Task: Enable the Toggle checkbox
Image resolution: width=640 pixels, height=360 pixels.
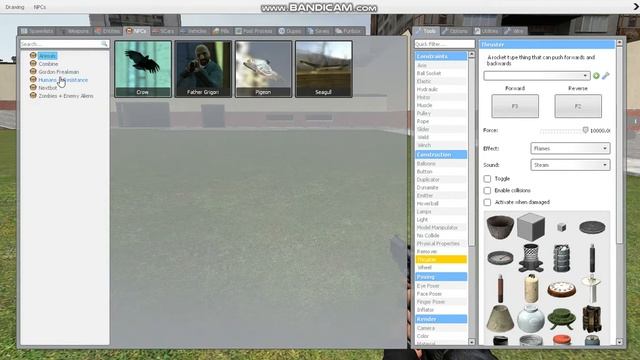Action: point(487,179)
